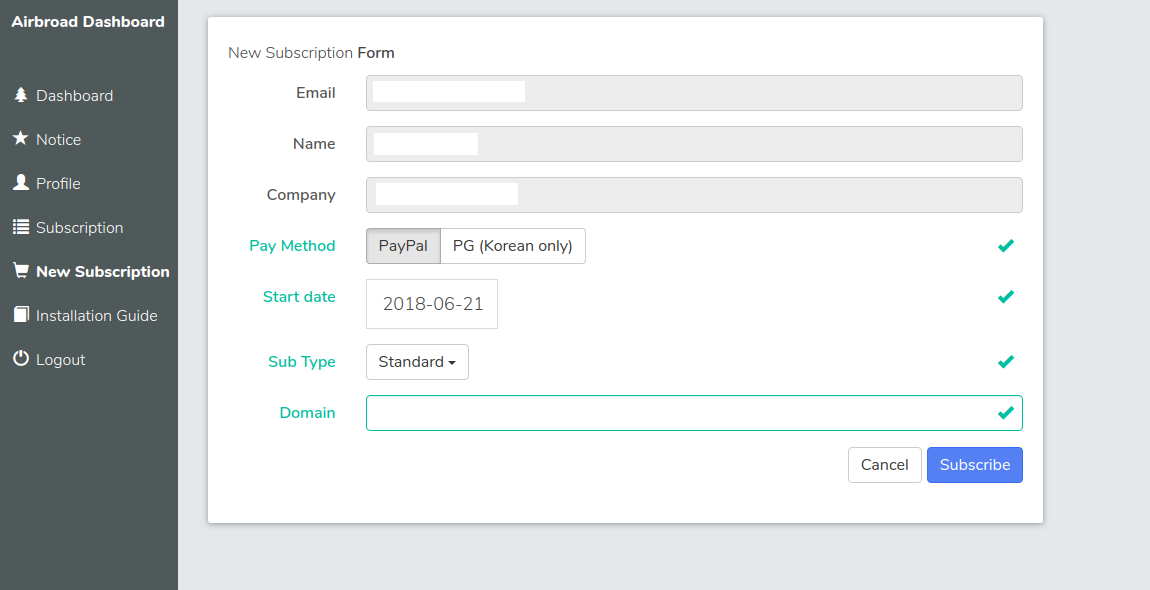Screen dimensions: 1150x590
Task: Click the New Subscription cart icon
Action: click(21, 270)
